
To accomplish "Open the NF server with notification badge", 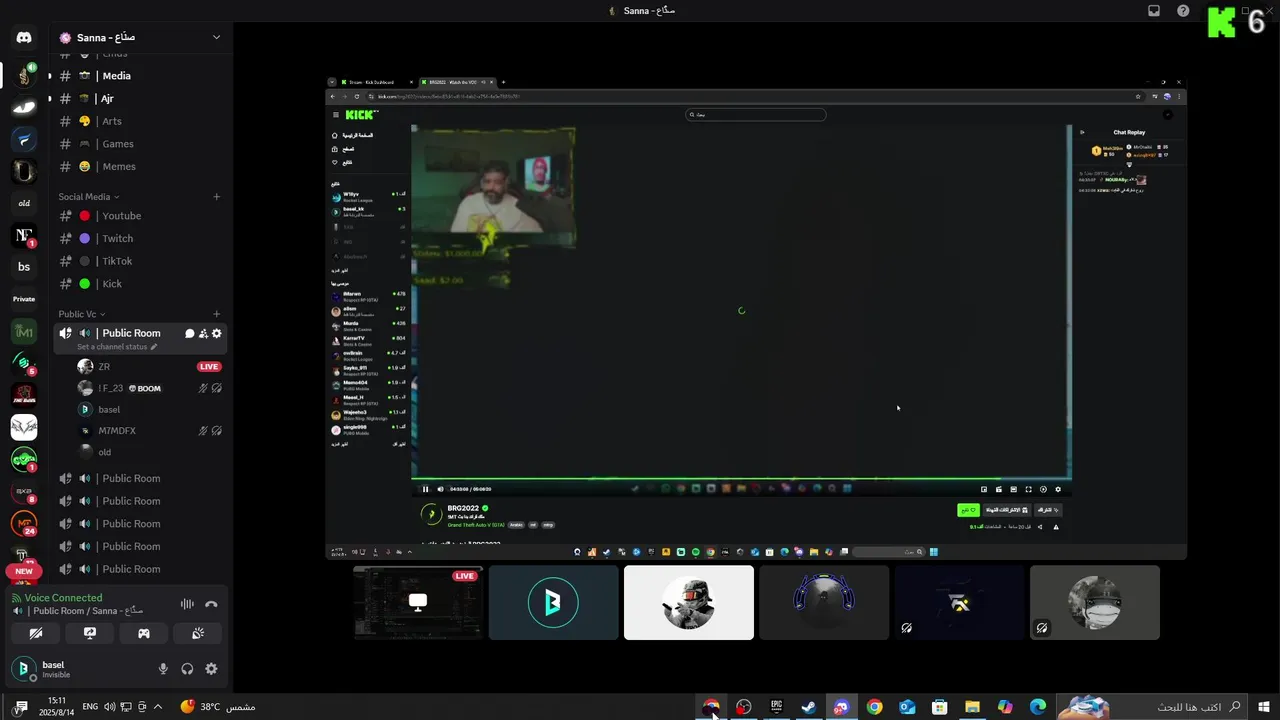I will (x=24, y=235).
